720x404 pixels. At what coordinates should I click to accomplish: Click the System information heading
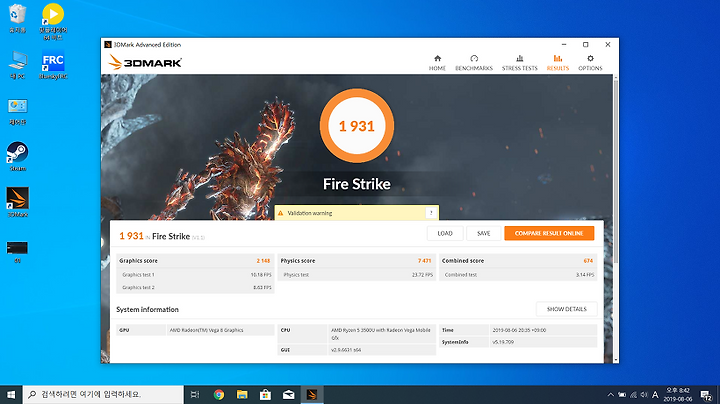147,309
